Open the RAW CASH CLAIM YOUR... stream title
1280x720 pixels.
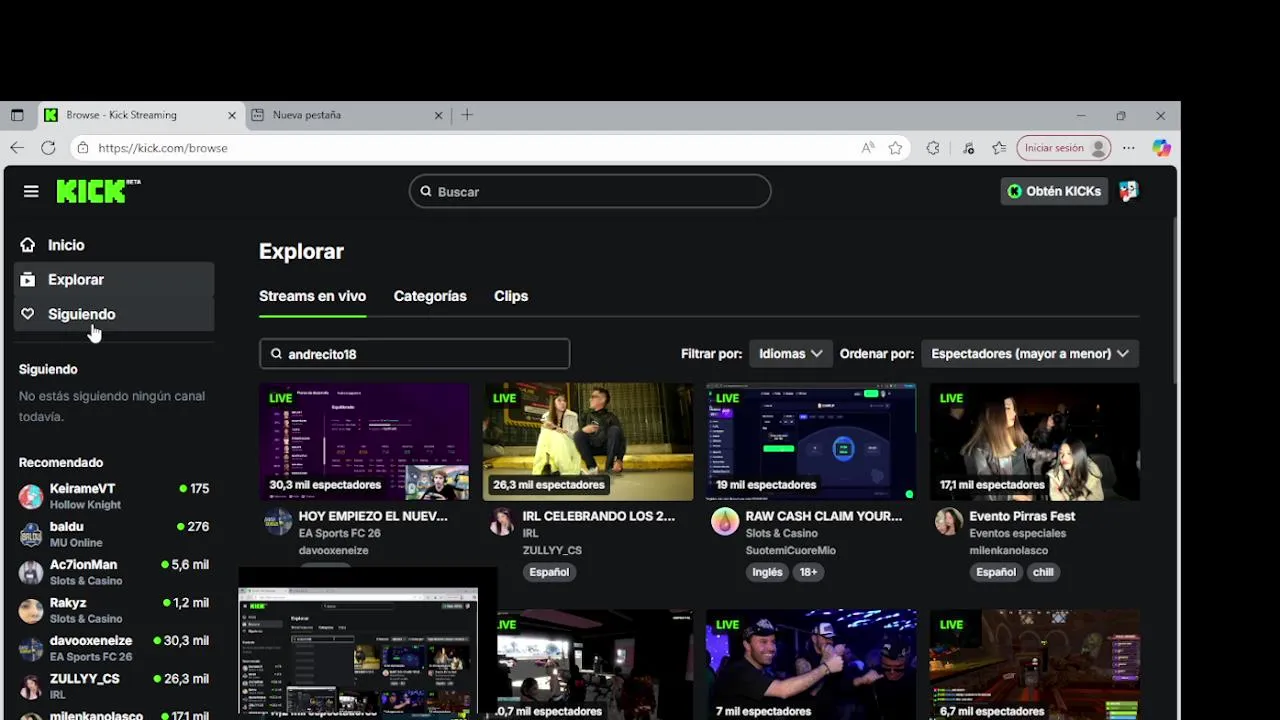click(823, 516)
